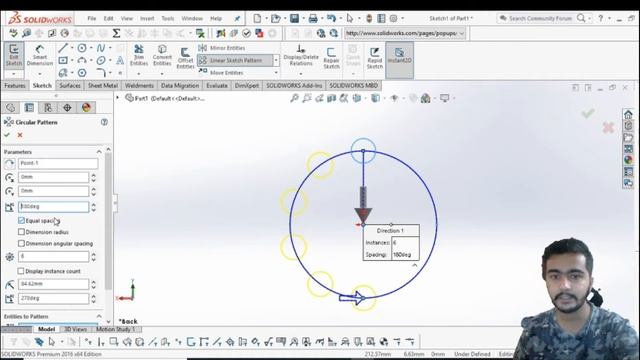
Task: Switch to the Evaluate tab
Action: click(x=217, y=85)
